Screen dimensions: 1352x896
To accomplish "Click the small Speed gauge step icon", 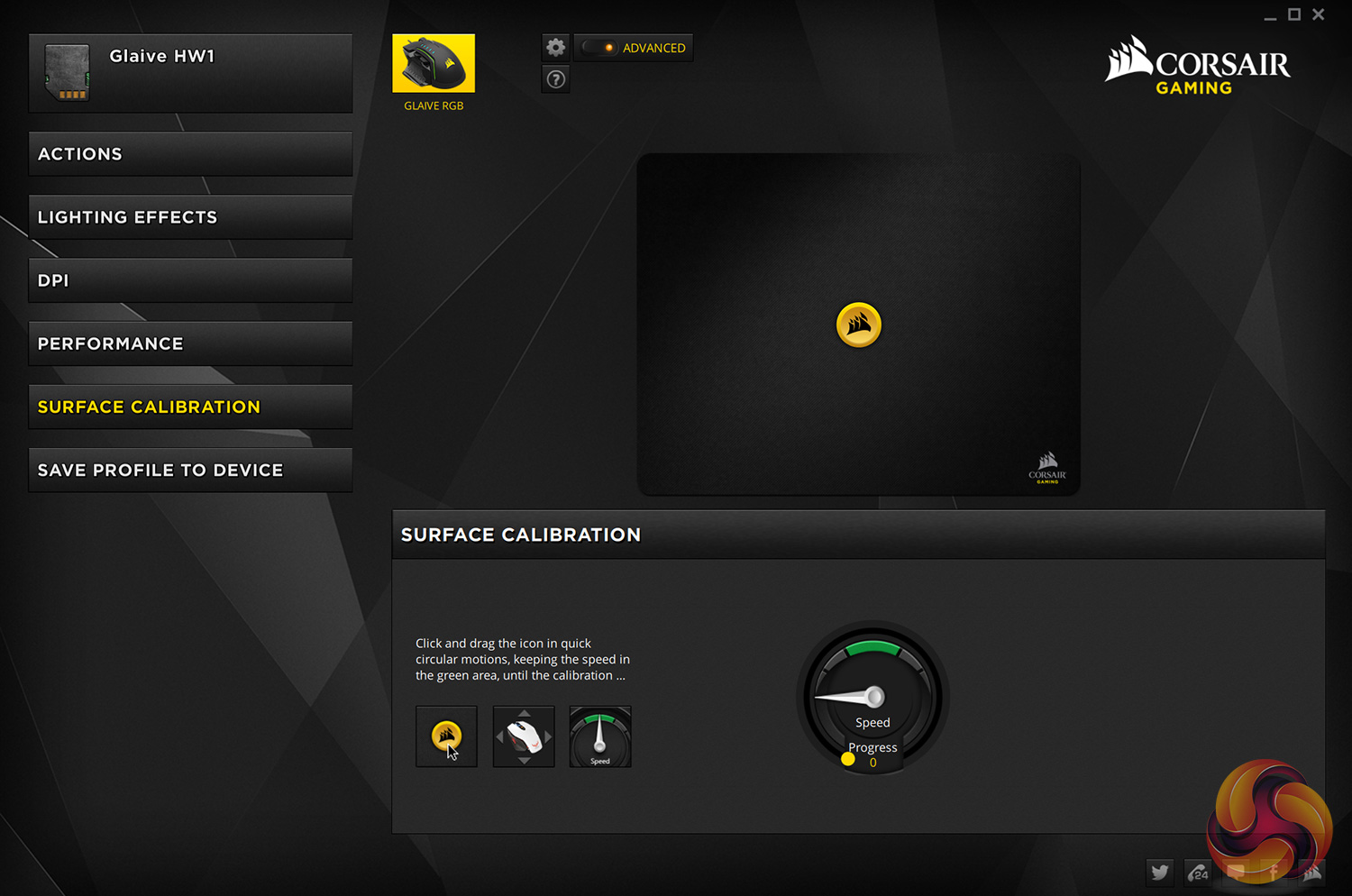I will 600,736.
